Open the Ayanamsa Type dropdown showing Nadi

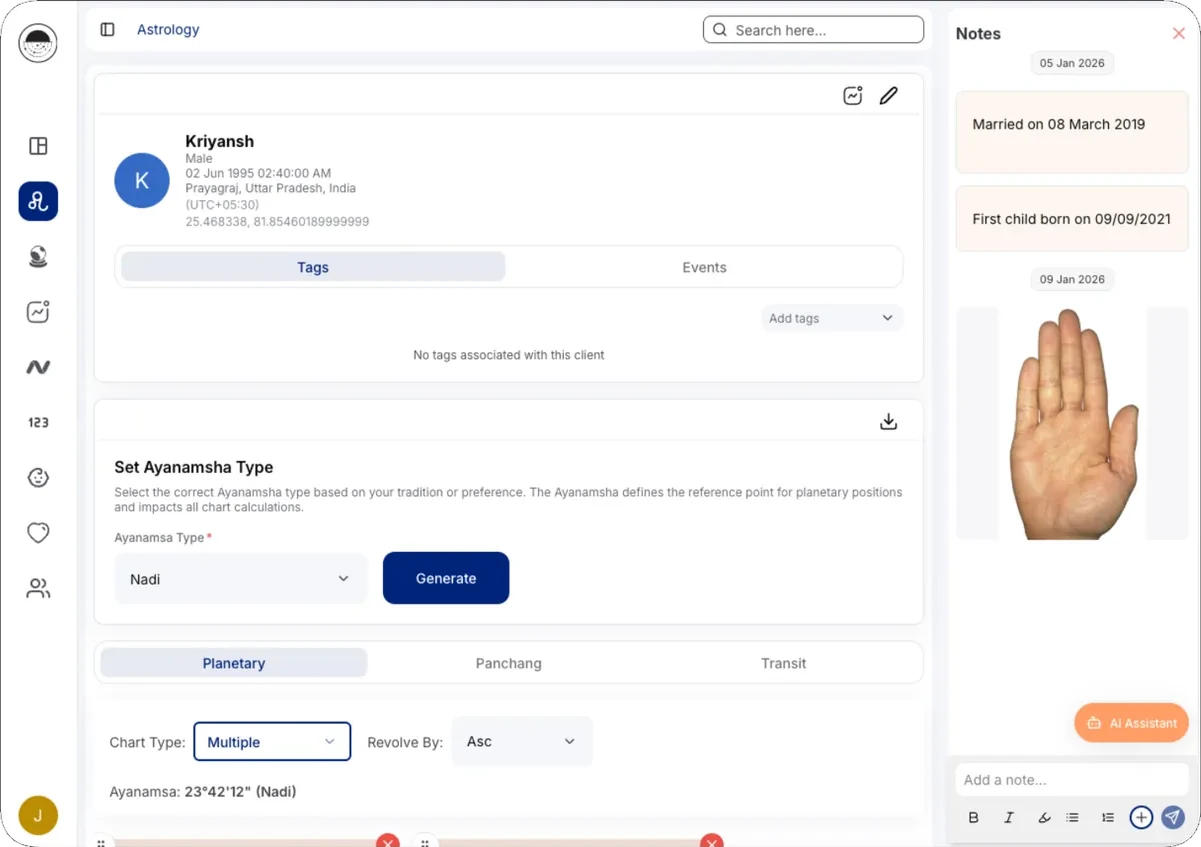pyautogui.click(x=241, y=579)
